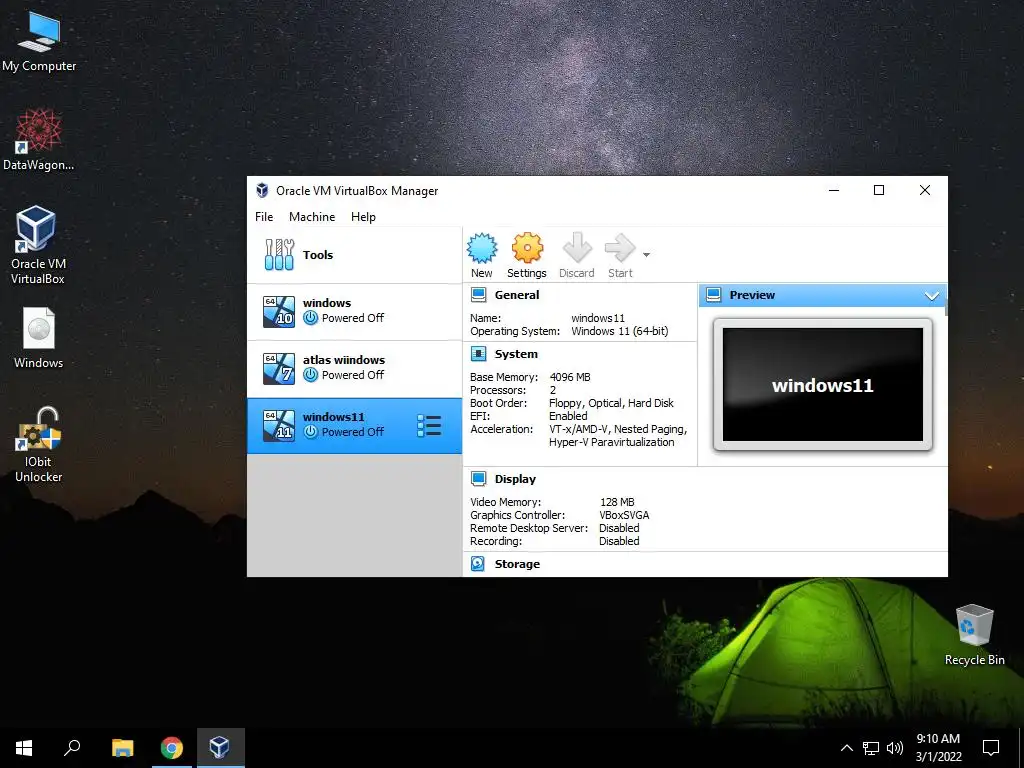
Task: Select Tools in the VirtualBox sidebar
Action: [x=355, y=255]
